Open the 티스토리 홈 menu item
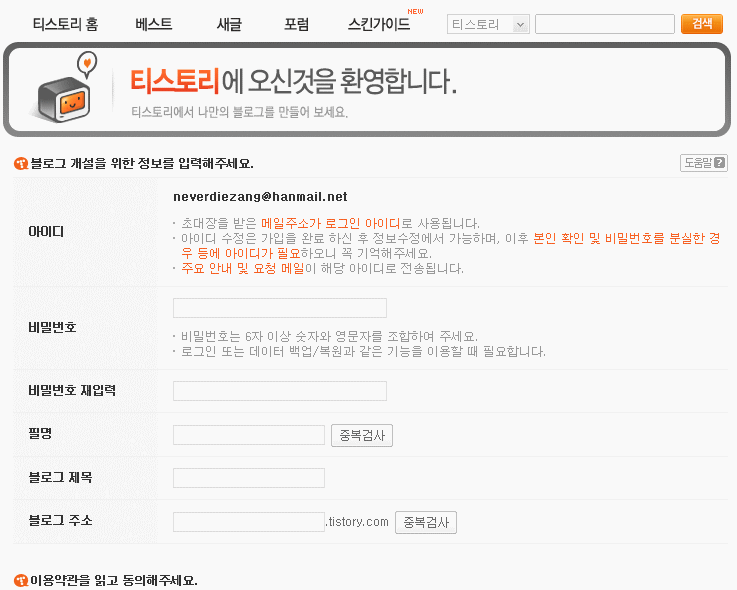 [x=65, y=24]
